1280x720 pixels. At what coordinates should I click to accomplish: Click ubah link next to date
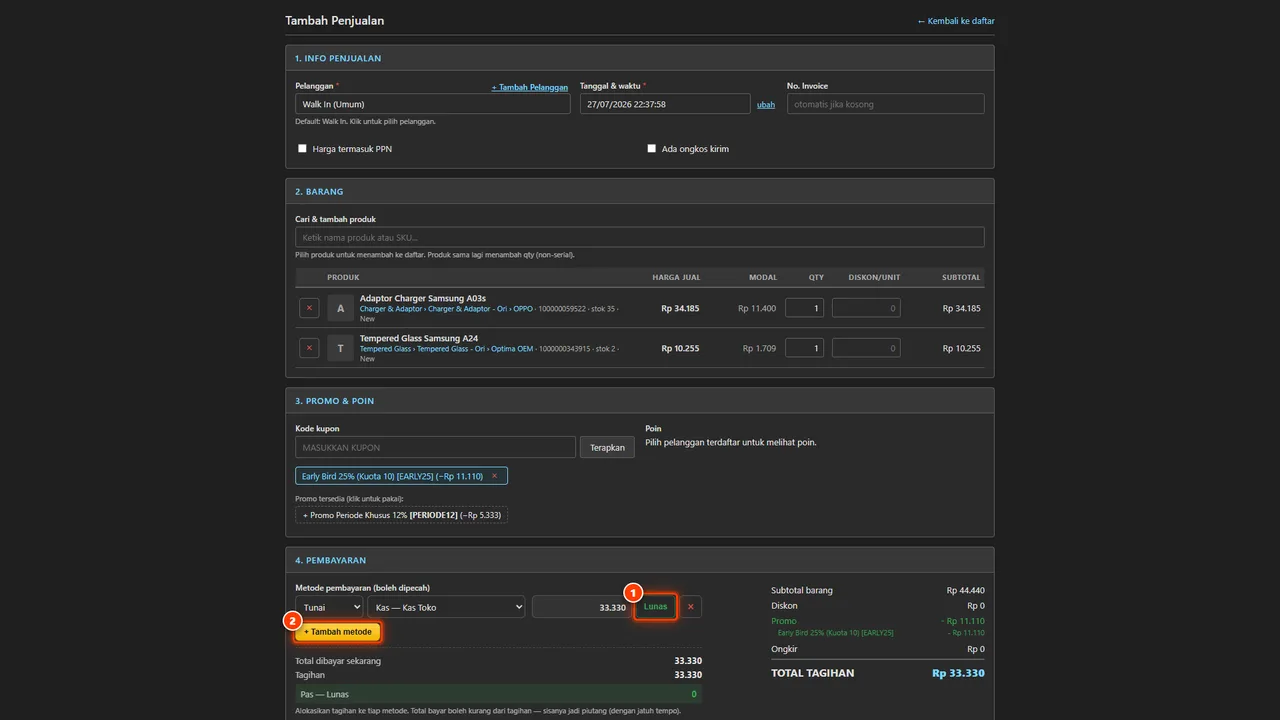pyautogui.click(x=766, y=104)
